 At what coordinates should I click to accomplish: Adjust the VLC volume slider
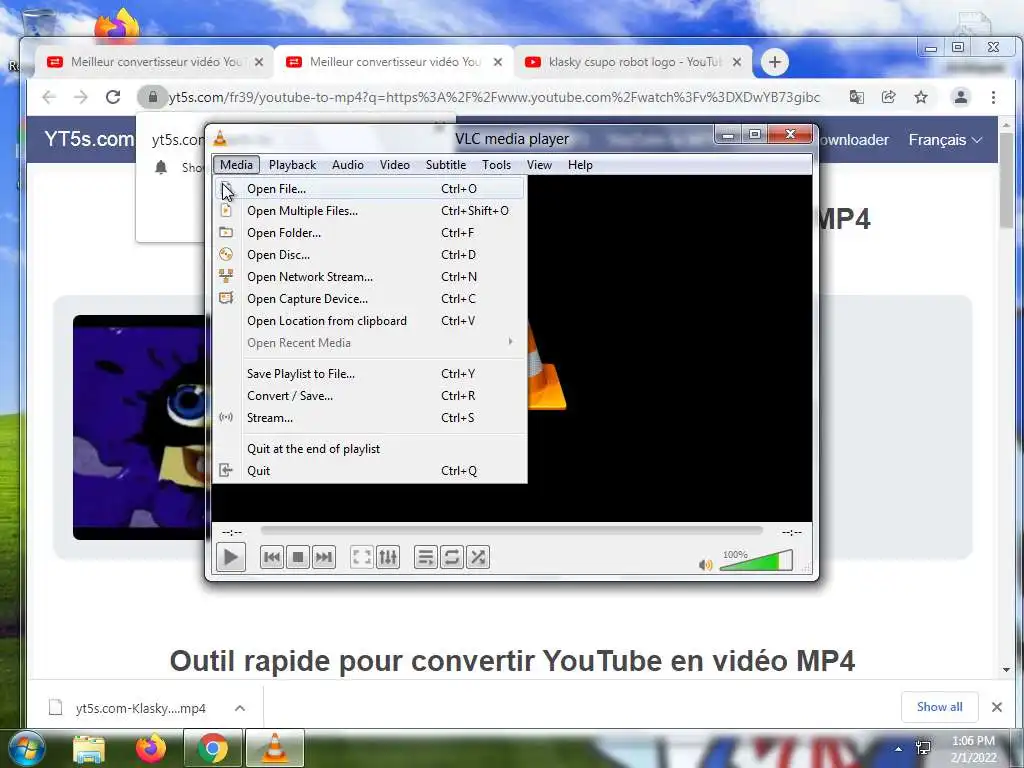click(x=756, y=560)
